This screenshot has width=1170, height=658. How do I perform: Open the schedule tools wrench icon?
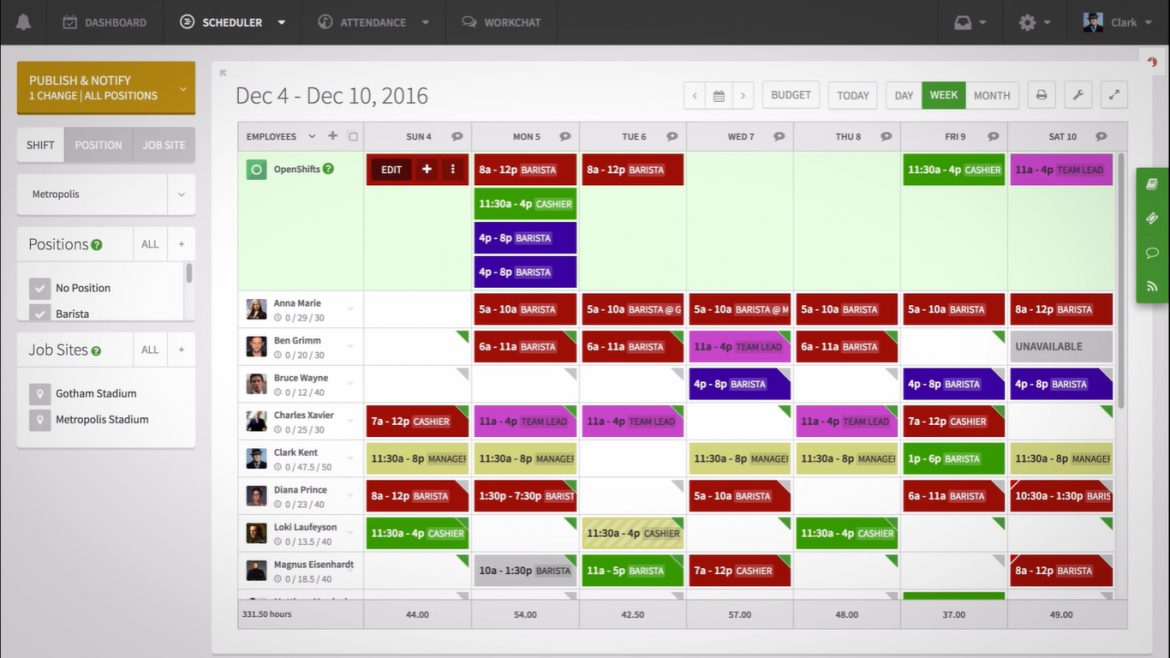[x=1077, y=95]
